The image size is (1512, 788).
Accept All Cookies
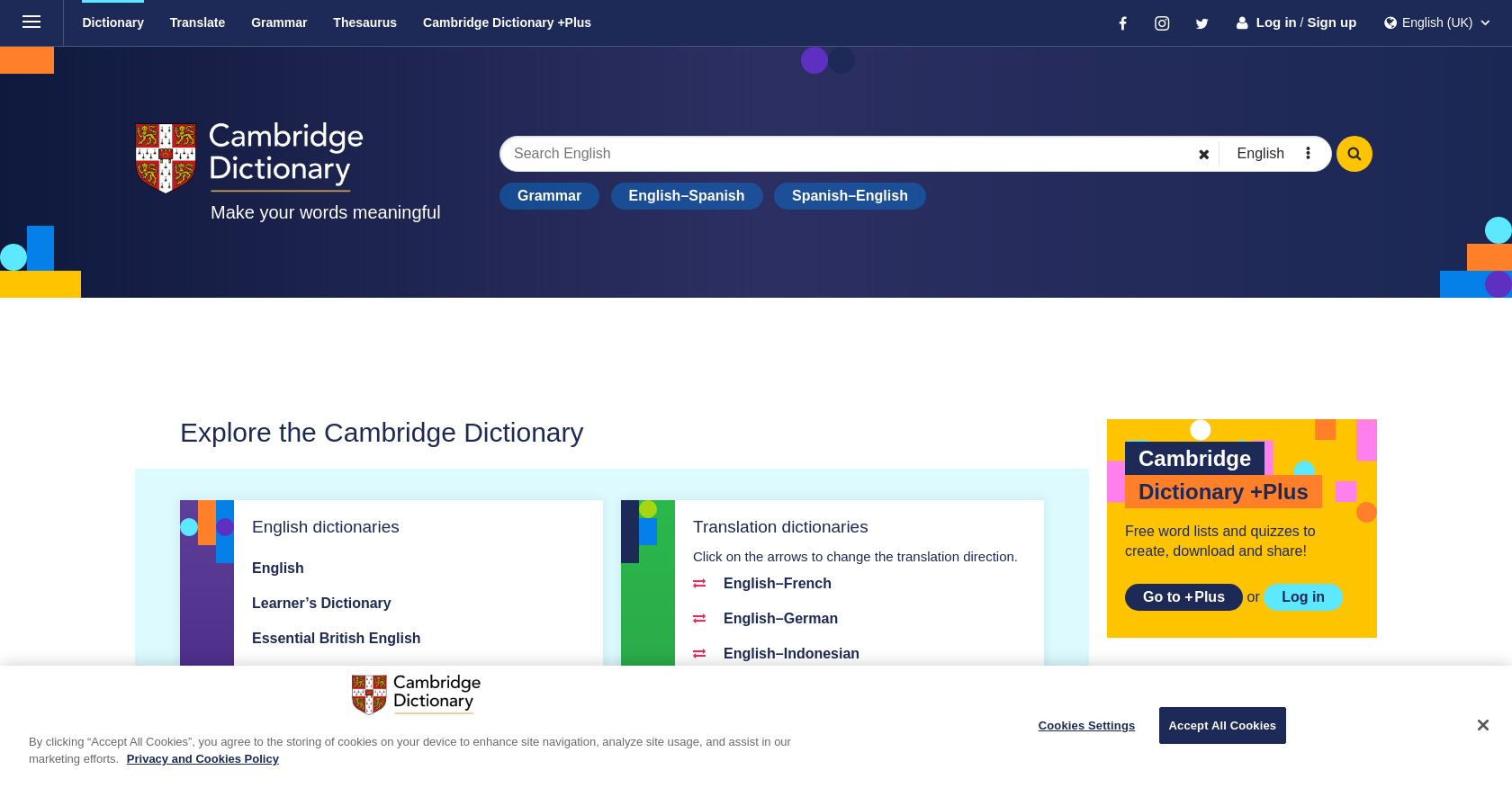(1222, 726)
